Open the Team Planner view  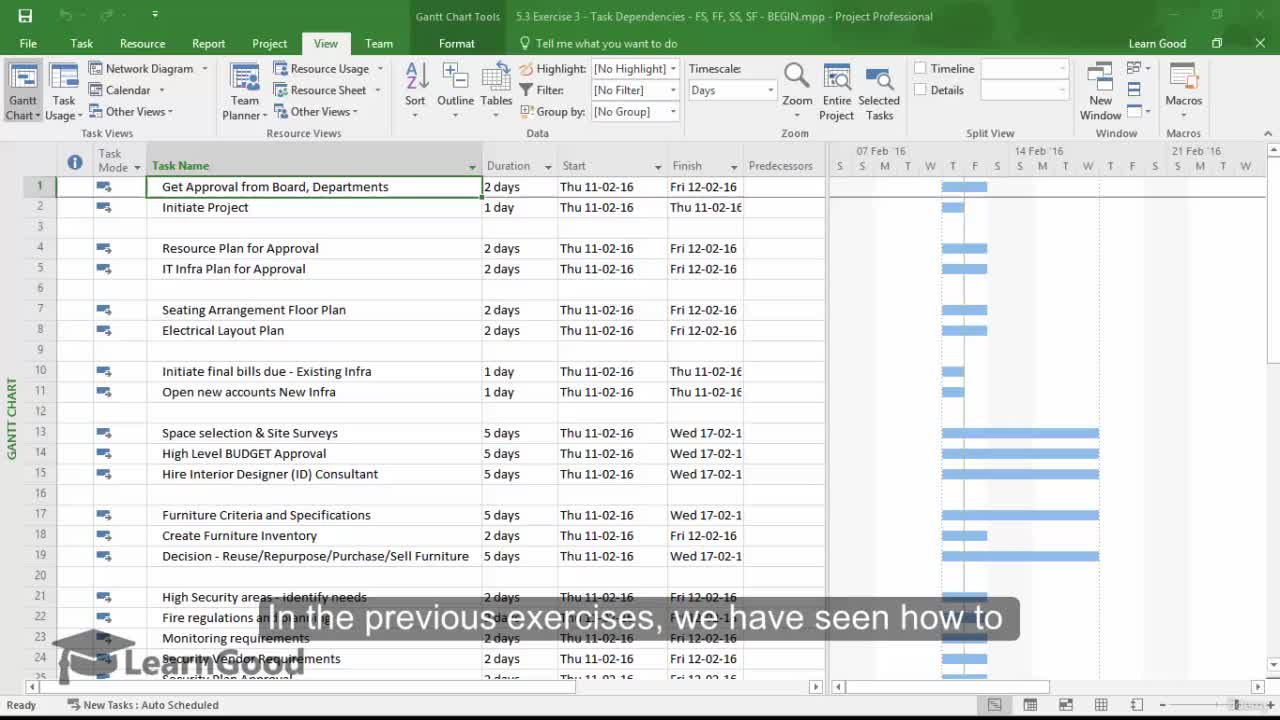point(245,92)
